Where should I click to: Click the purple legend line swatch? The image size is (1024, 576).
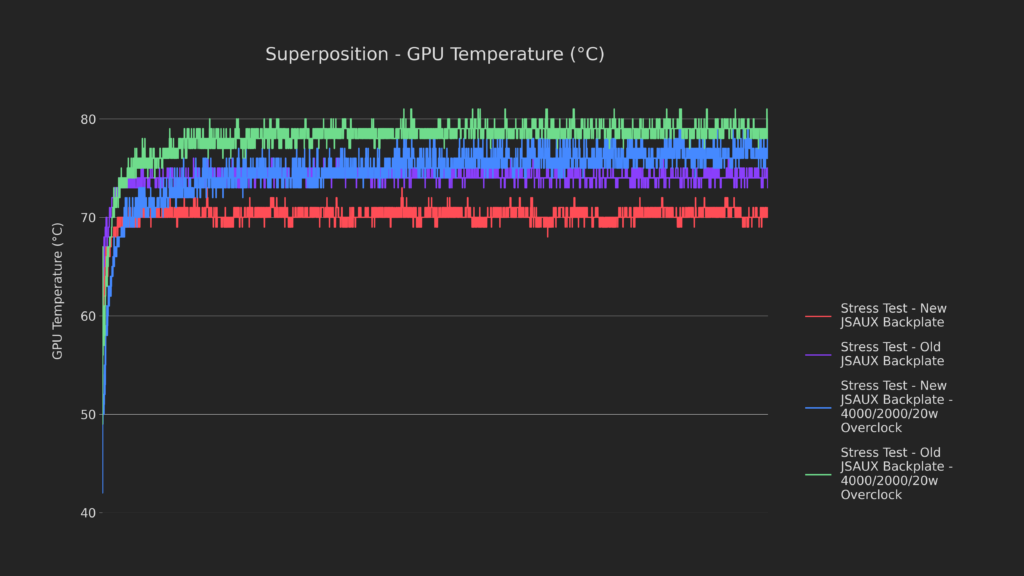pos(818,354)
